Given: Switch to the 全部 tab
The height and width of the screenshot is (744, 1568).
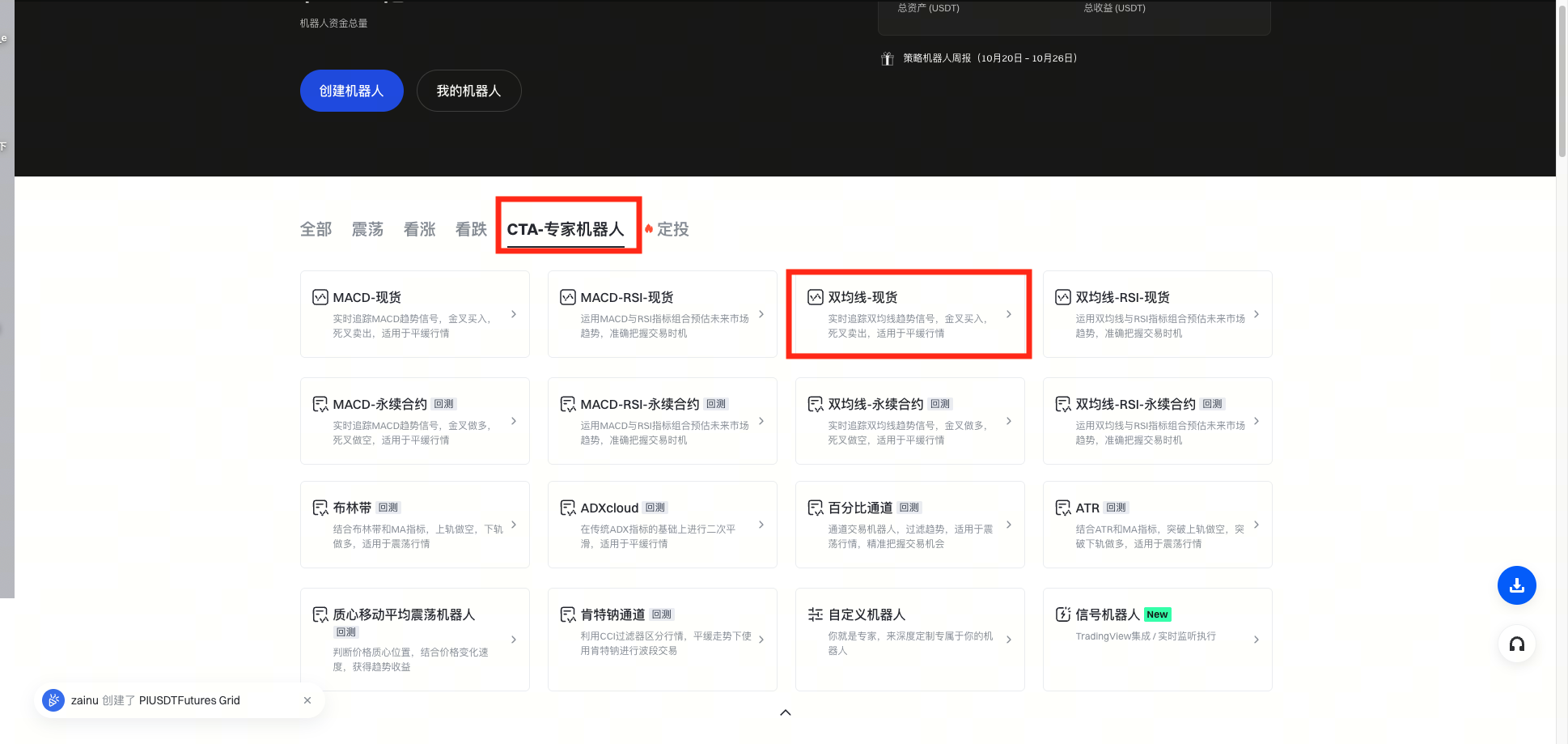Looking at the screenshot, I should [316, 229].
